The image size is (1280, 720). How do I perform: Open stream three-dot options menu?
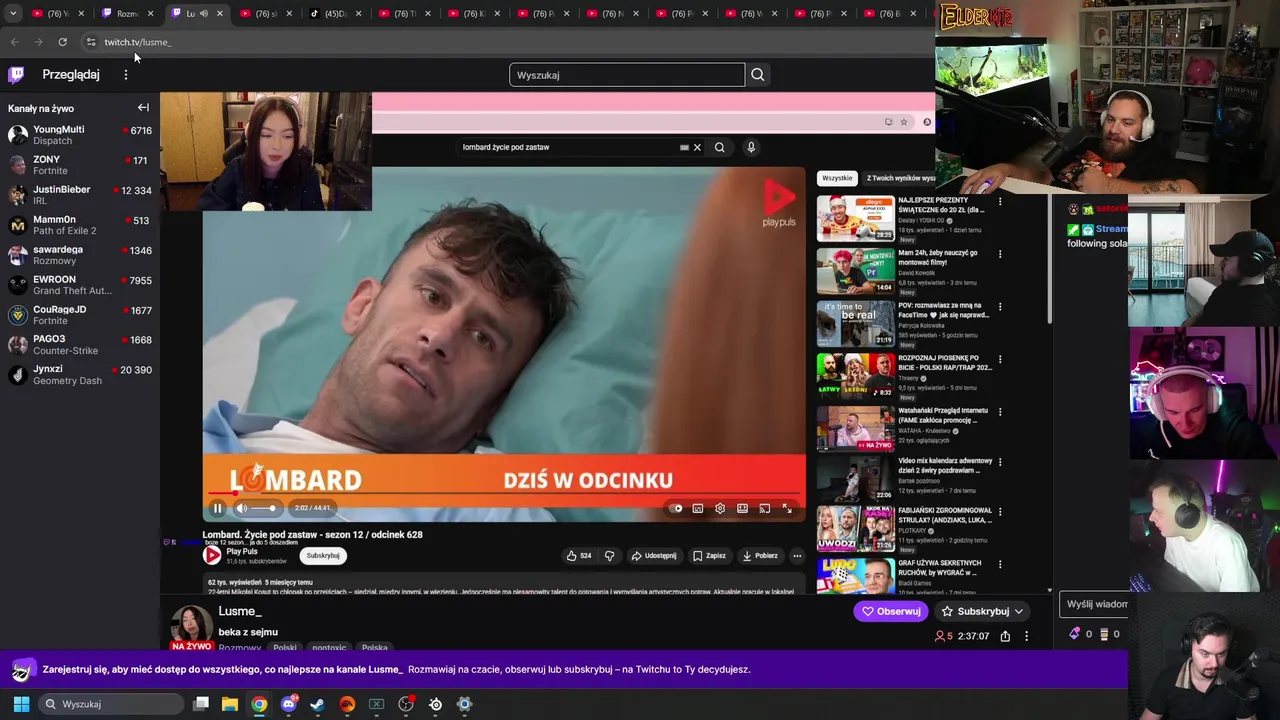[x=1026, y=636]
